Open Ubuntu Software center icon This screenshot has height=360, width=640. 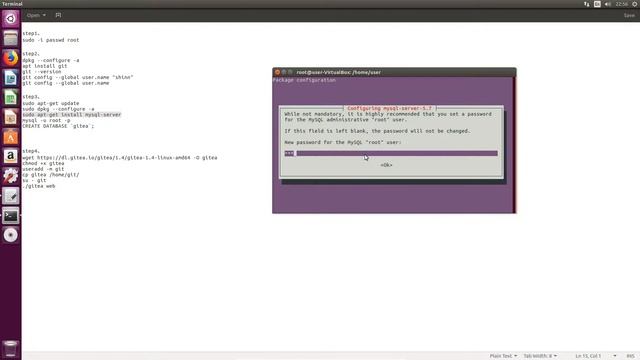(11, 137)
